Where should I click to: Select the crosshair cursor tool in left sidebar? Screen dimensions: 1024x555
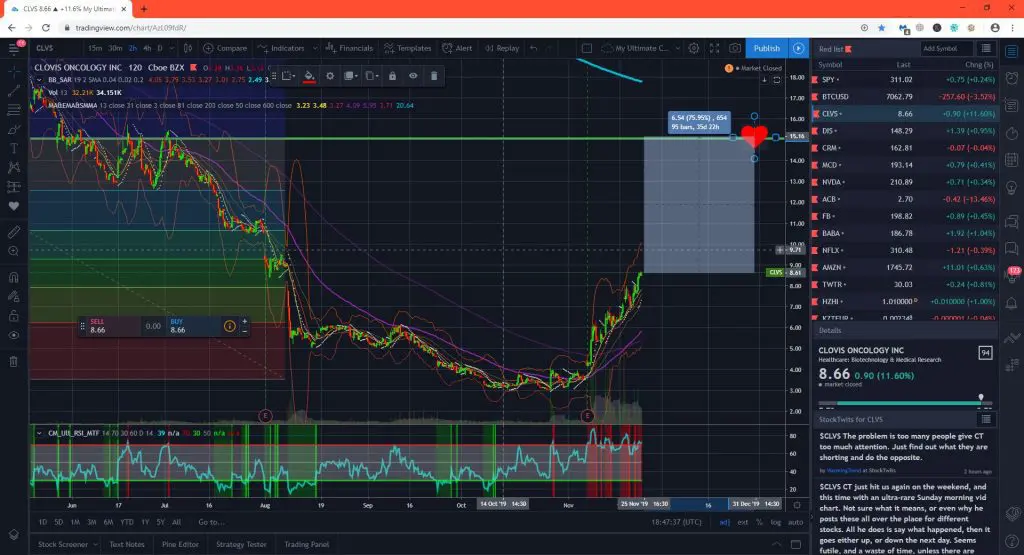[x=14, y=71]
